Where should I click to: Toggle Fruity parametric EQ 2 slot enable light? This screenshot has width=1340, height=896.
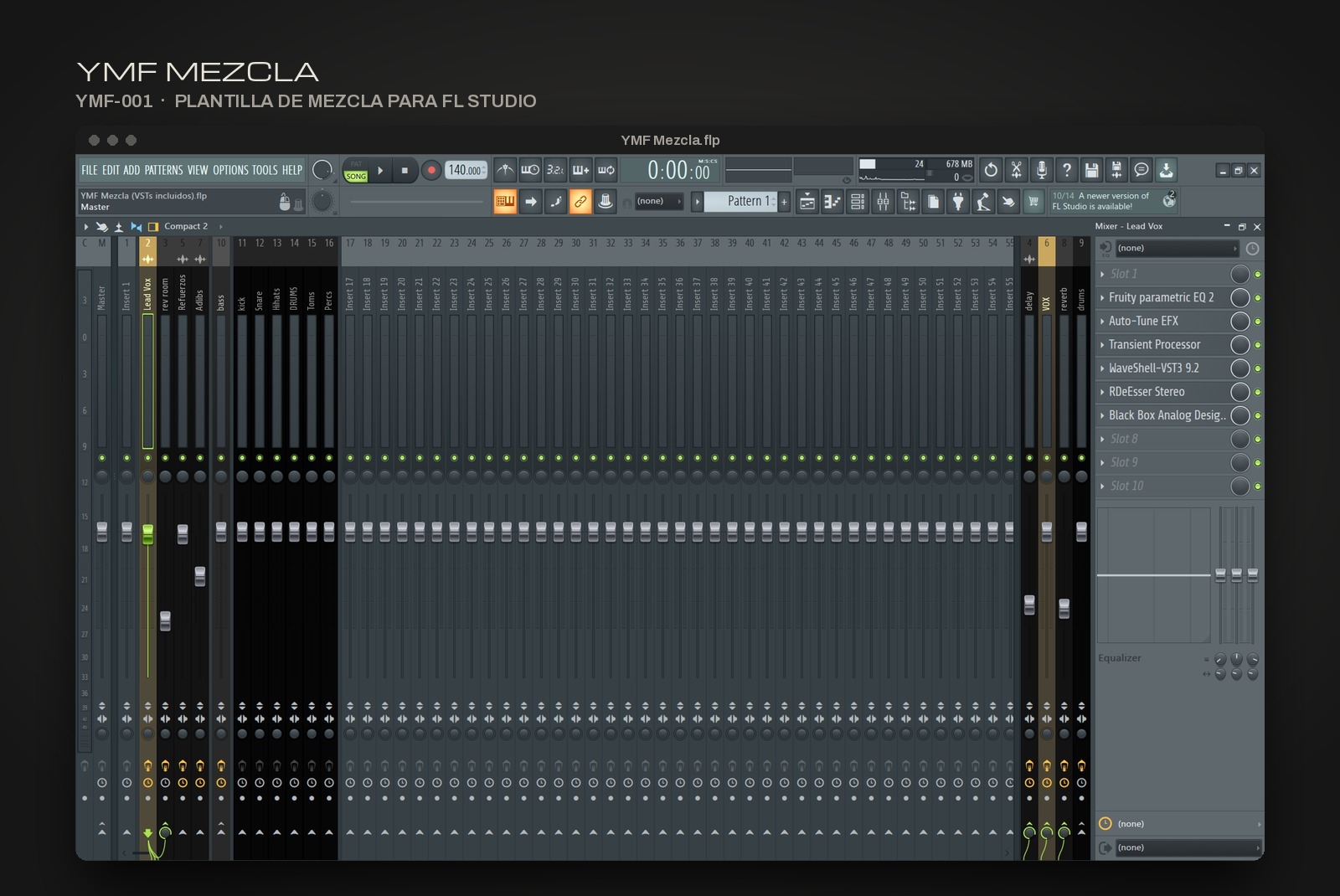pyautogui.click(x=1257, y=298)
